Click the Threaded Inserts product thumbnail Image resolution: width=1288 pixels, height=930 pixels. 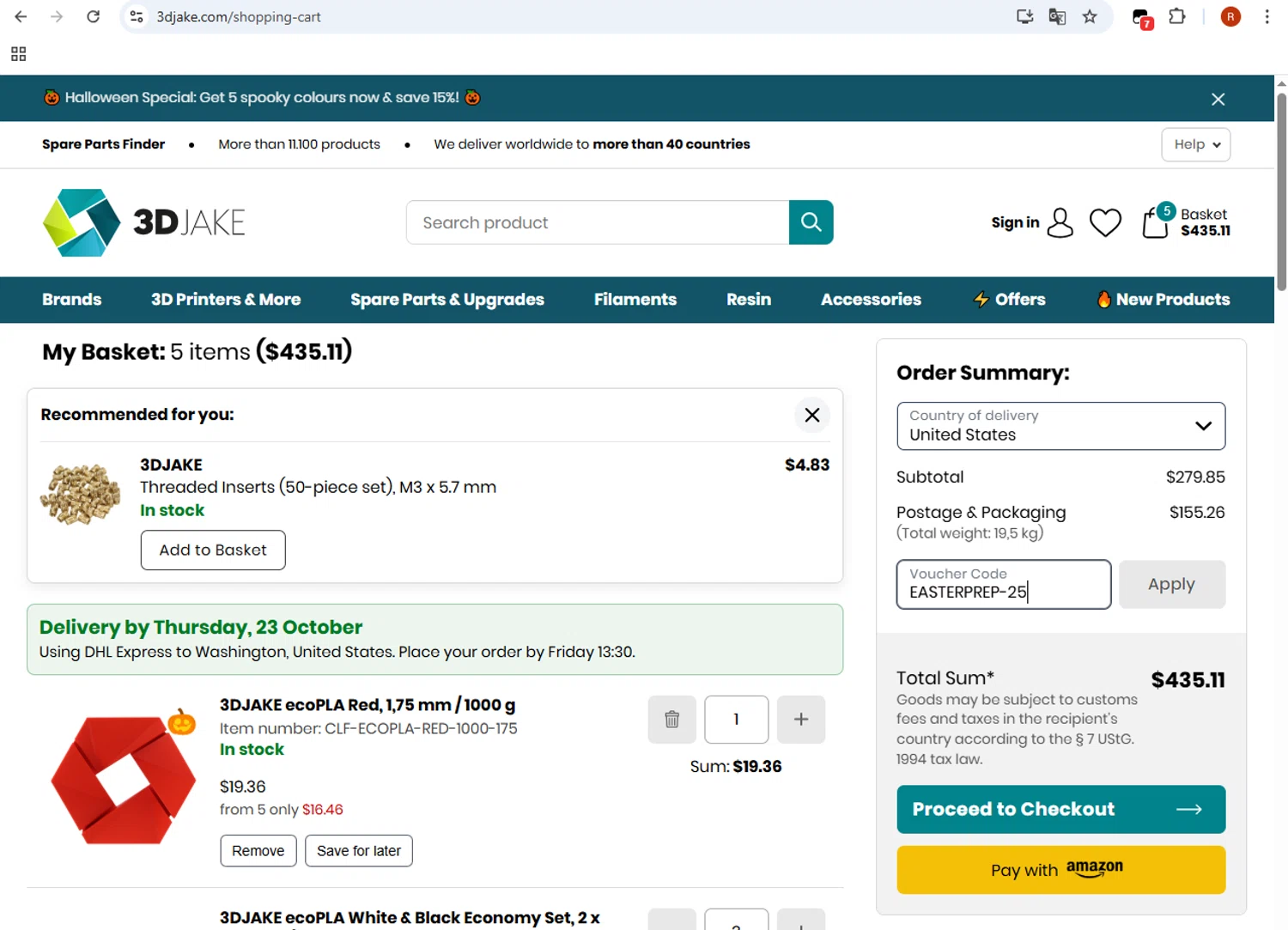tap(81, 494)
